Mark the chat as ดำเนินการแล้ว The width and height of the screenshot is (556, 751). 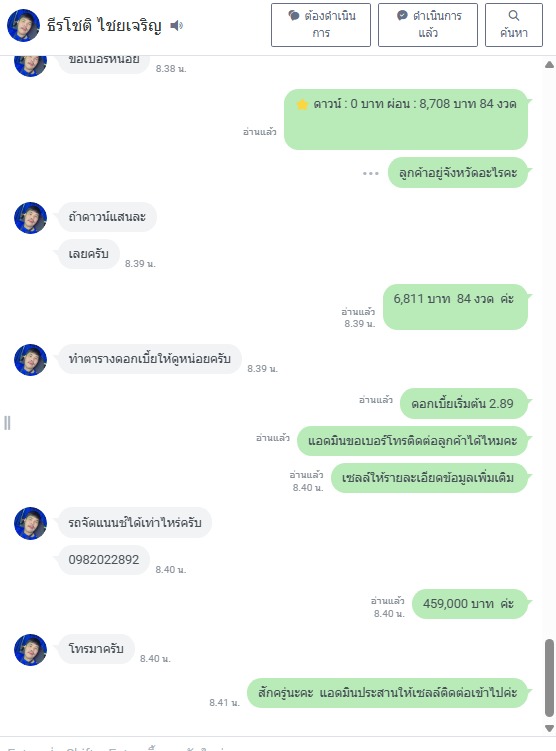pyautogui.click(x=428, y=25)
